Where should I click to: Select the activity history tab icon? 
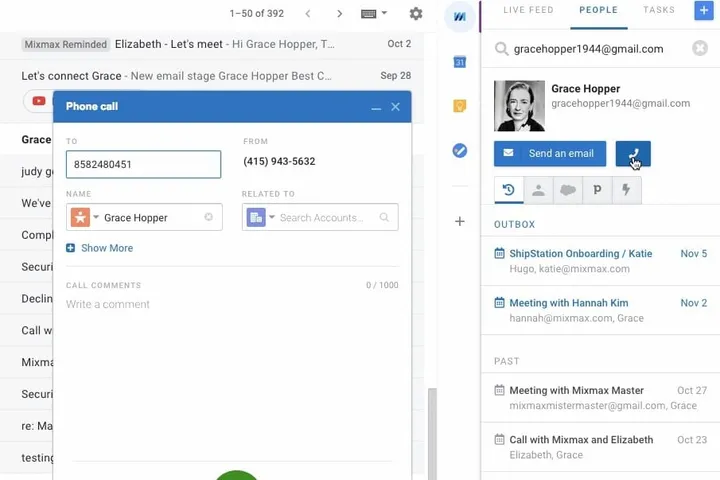click(x=509, y=190)
